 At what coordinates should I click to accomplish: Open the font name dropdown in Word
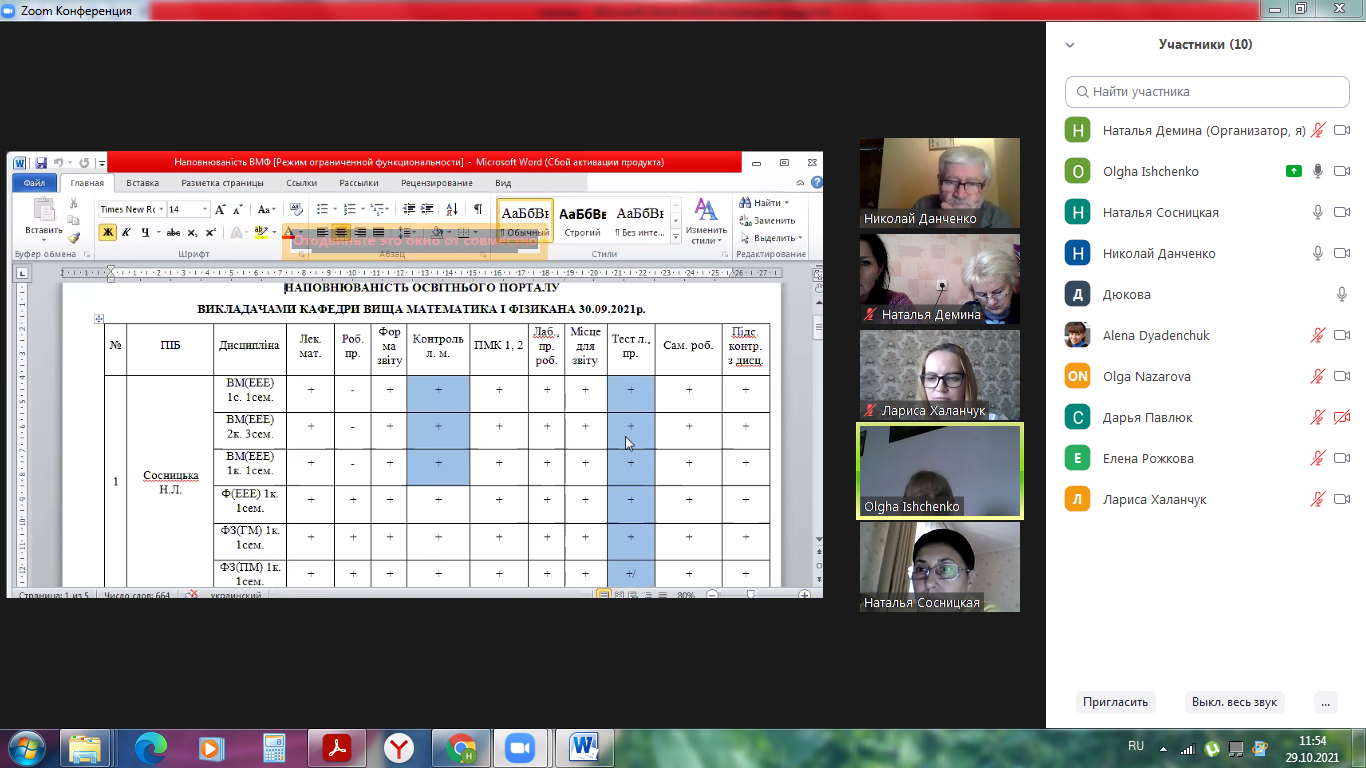coord(160,209)
